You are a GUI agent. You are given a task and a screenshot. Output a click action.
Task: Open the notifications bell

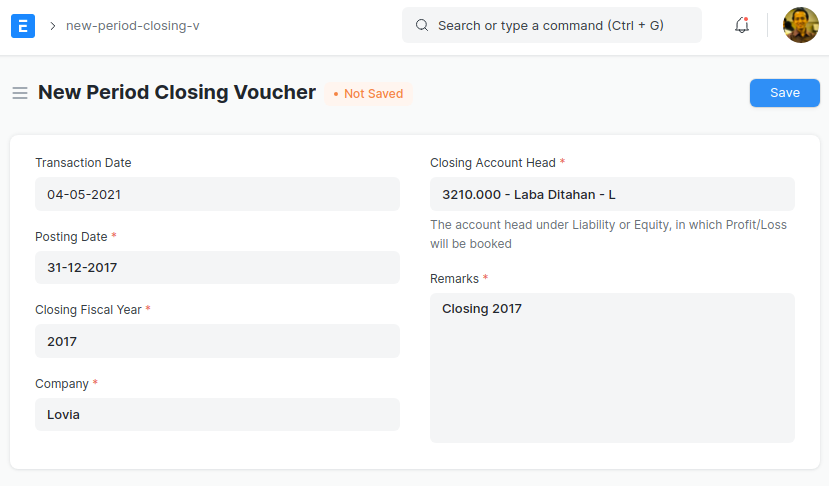pos(742,25)
